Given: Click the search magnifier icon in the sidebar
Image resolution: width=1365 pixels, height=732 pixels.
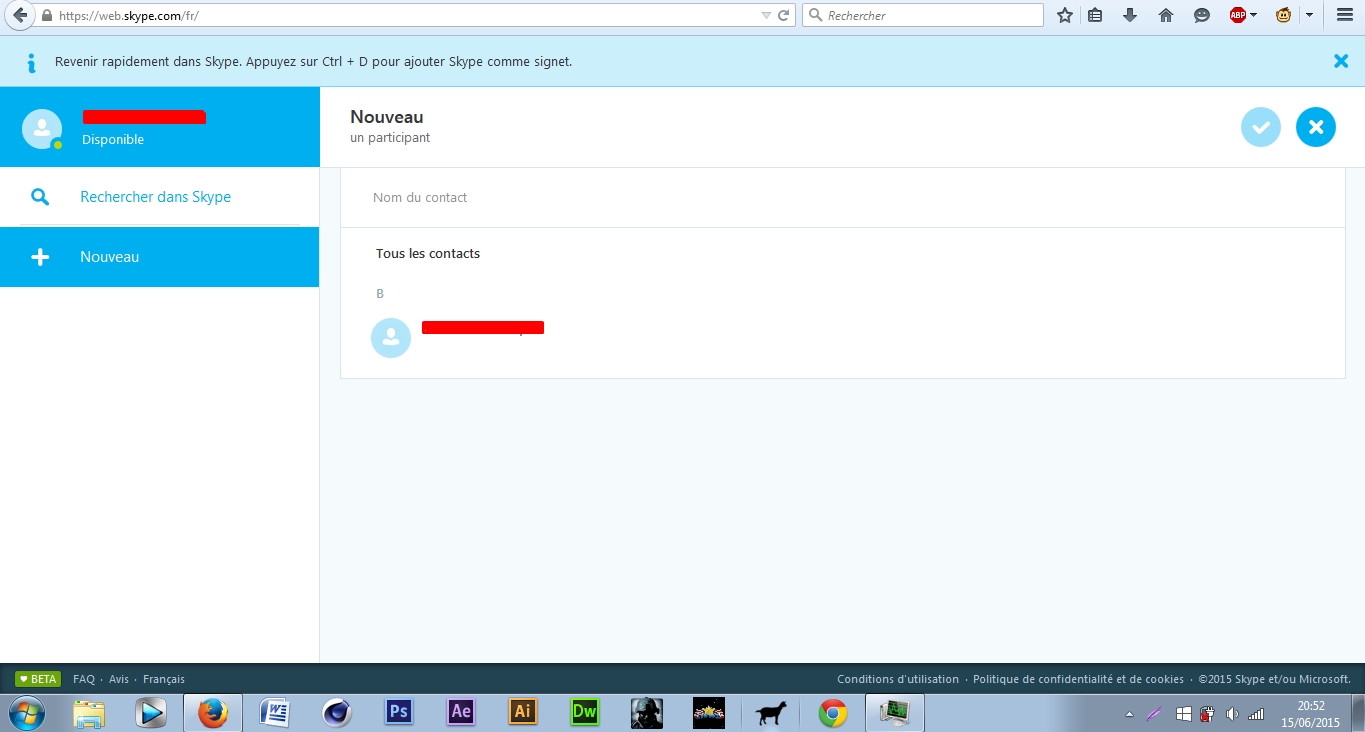Looking at the screenshot, I should pyautogui.click(x=40, y=197).
